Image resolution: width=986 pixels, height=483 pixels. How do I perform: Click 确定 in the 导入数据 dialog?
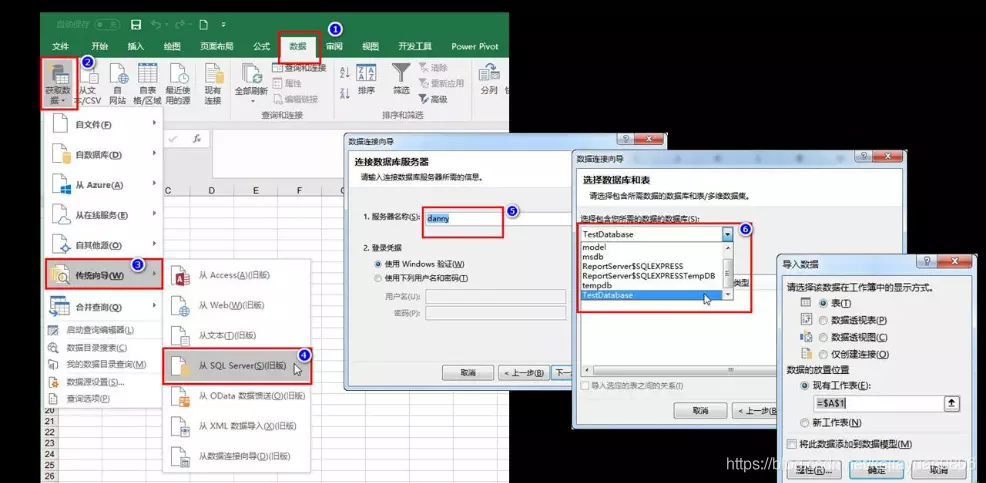point(877,470)
